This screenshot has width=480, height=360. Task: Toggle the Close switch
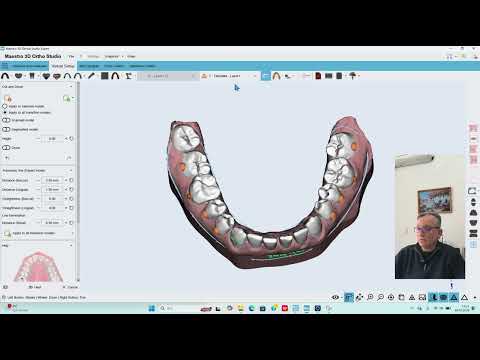(x=6, y=147)
